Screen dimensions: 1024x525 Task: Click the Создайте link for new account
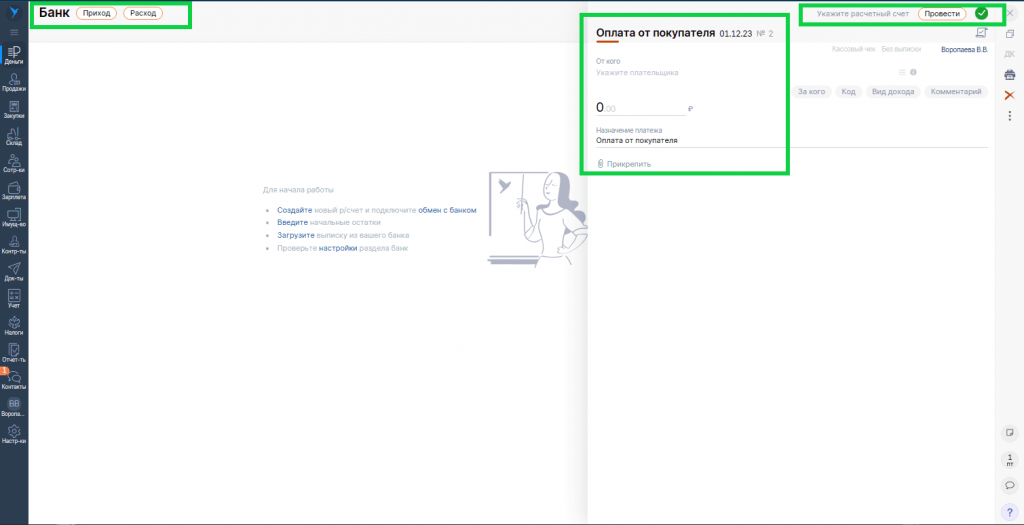pos(295,210)
